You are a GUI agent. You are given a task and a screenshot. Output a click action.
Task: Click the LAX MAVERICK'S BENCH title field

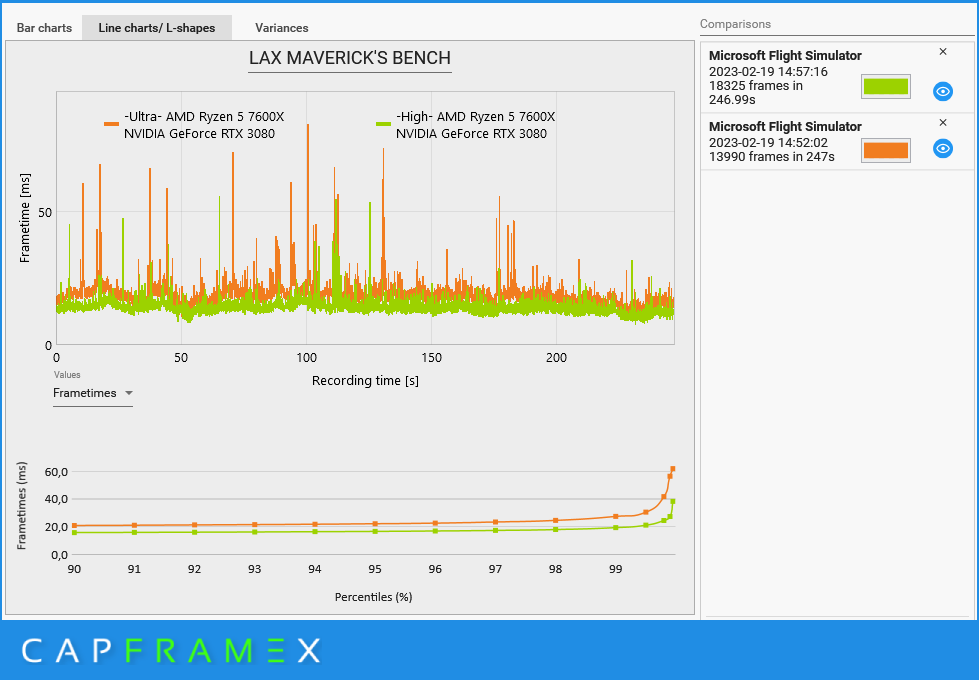[x=350, y=58]
